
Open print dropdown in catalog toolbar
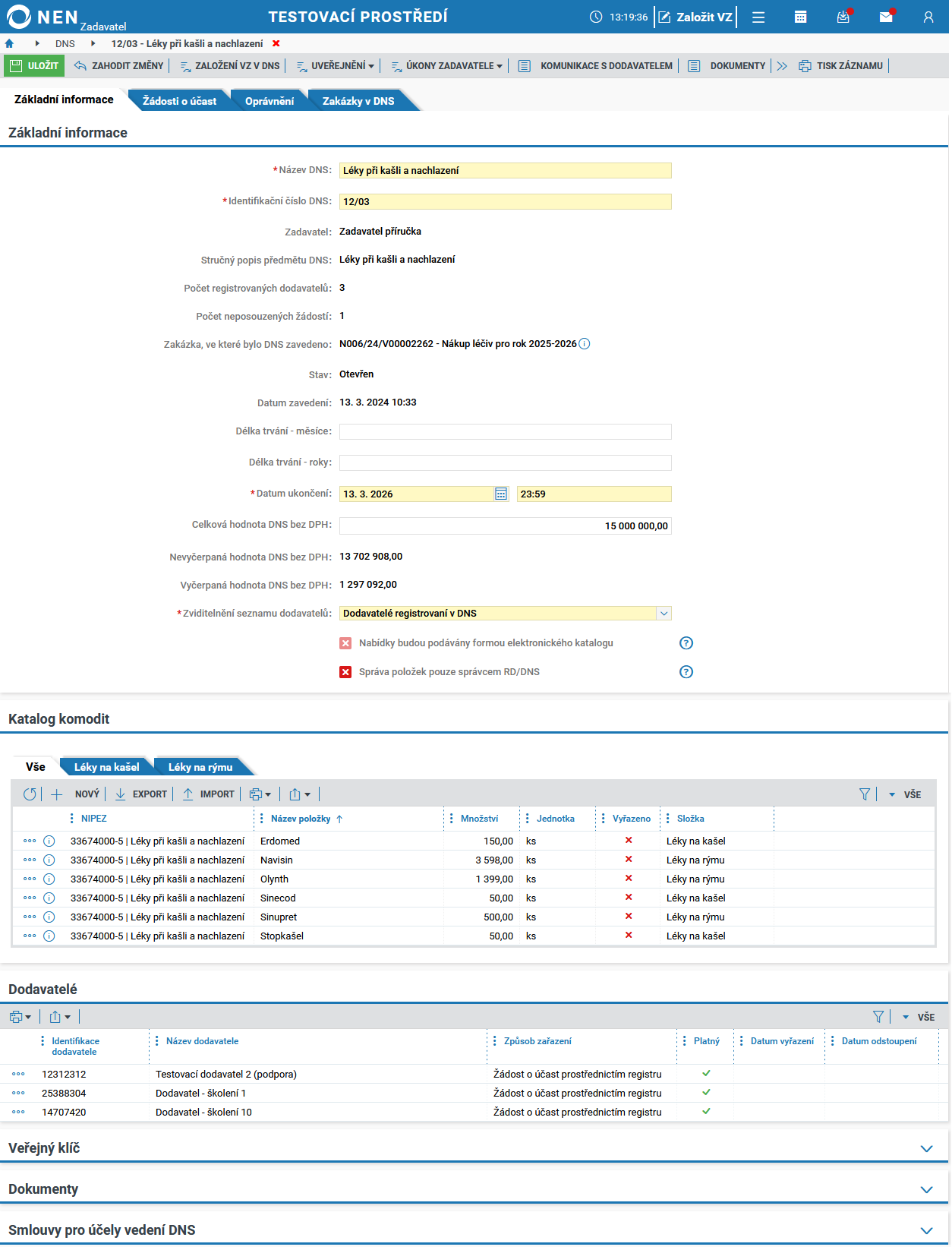(260, 794)
